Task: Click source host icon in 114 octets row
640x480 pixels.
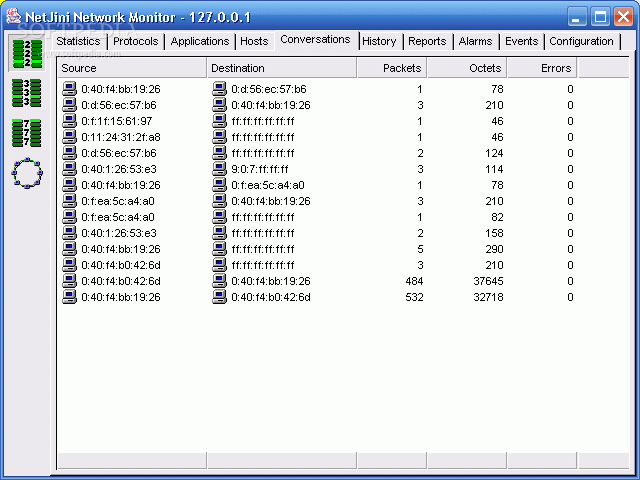Action: click(x=69, y=169)
